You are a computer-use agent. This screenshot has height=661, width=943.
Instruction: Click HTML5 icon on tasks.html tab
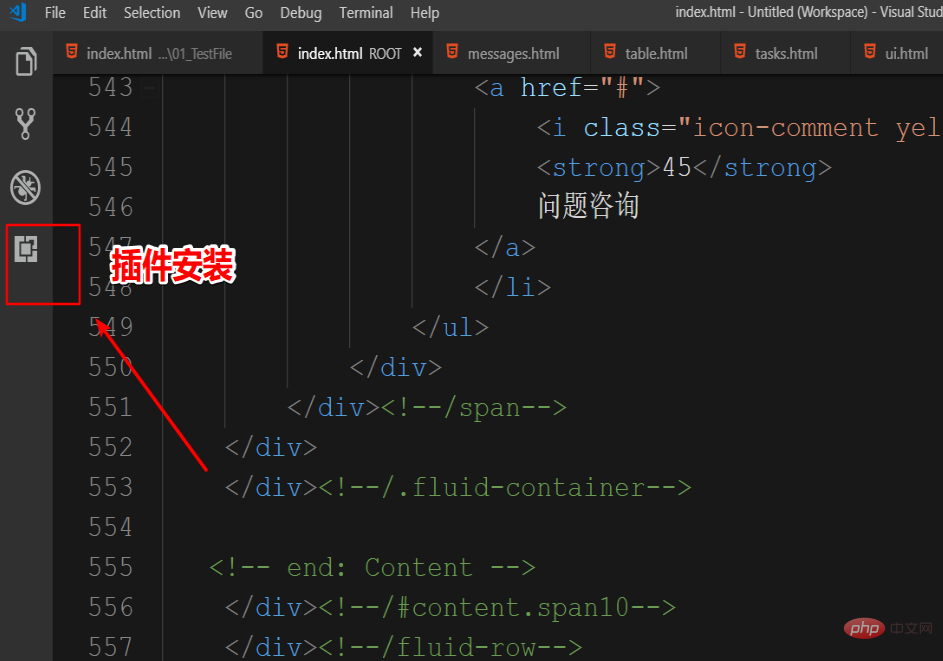point(740,53)
